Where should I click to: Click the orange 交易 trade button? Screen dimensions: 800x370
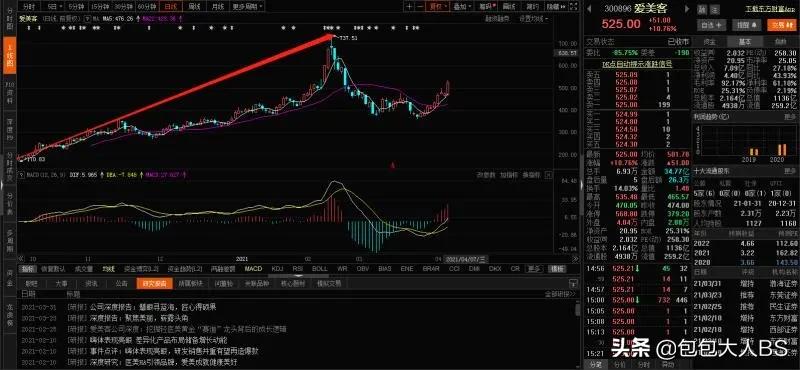point(781,24)
